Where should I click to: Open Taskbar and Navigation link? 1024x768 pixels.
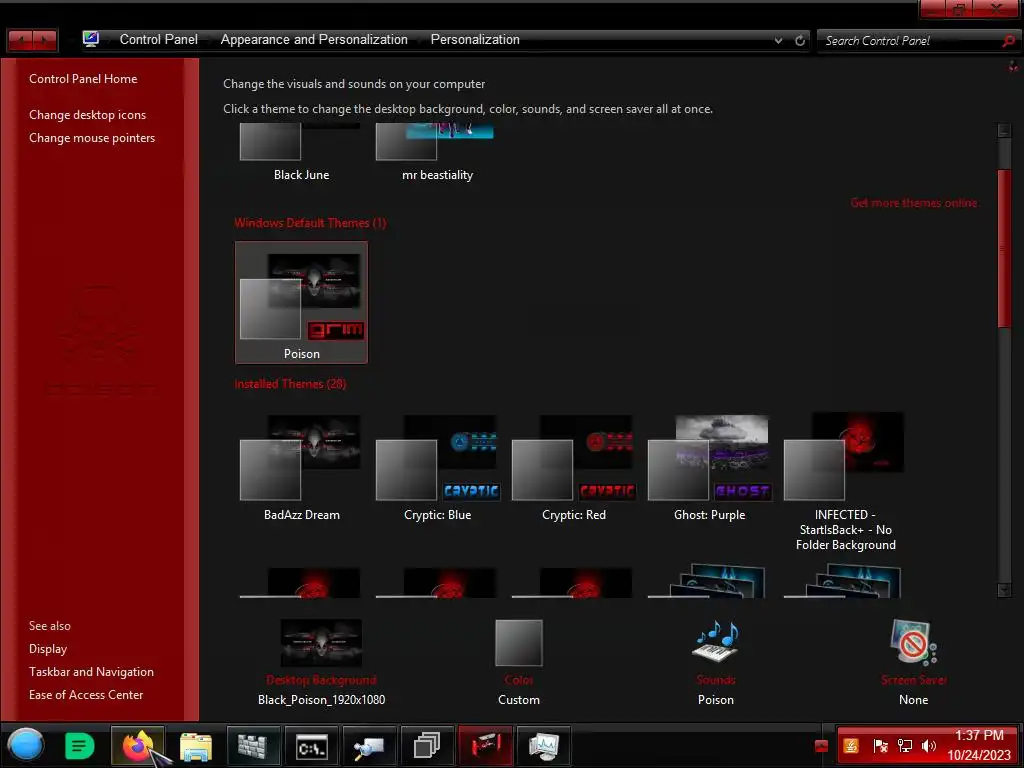pyautogui.click(x=91, y=671)
